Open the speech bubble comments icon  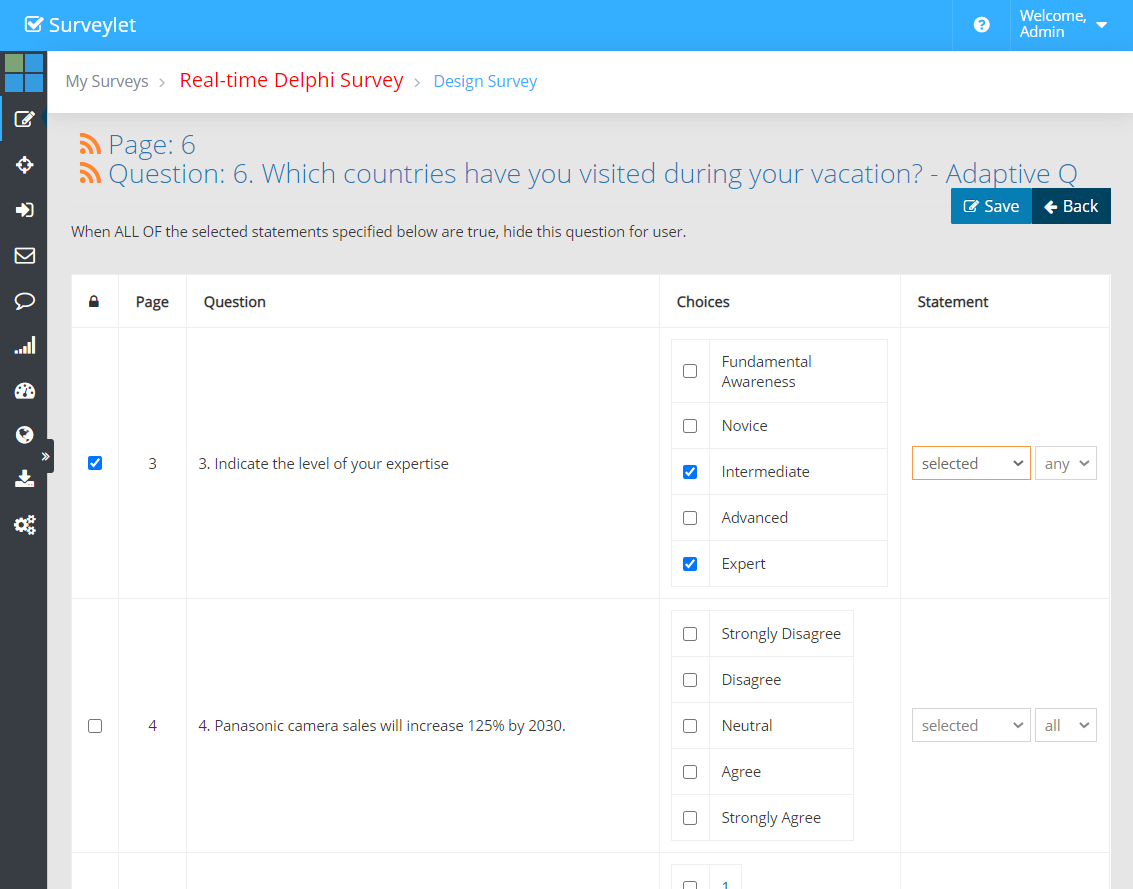(x=25, y=301)
